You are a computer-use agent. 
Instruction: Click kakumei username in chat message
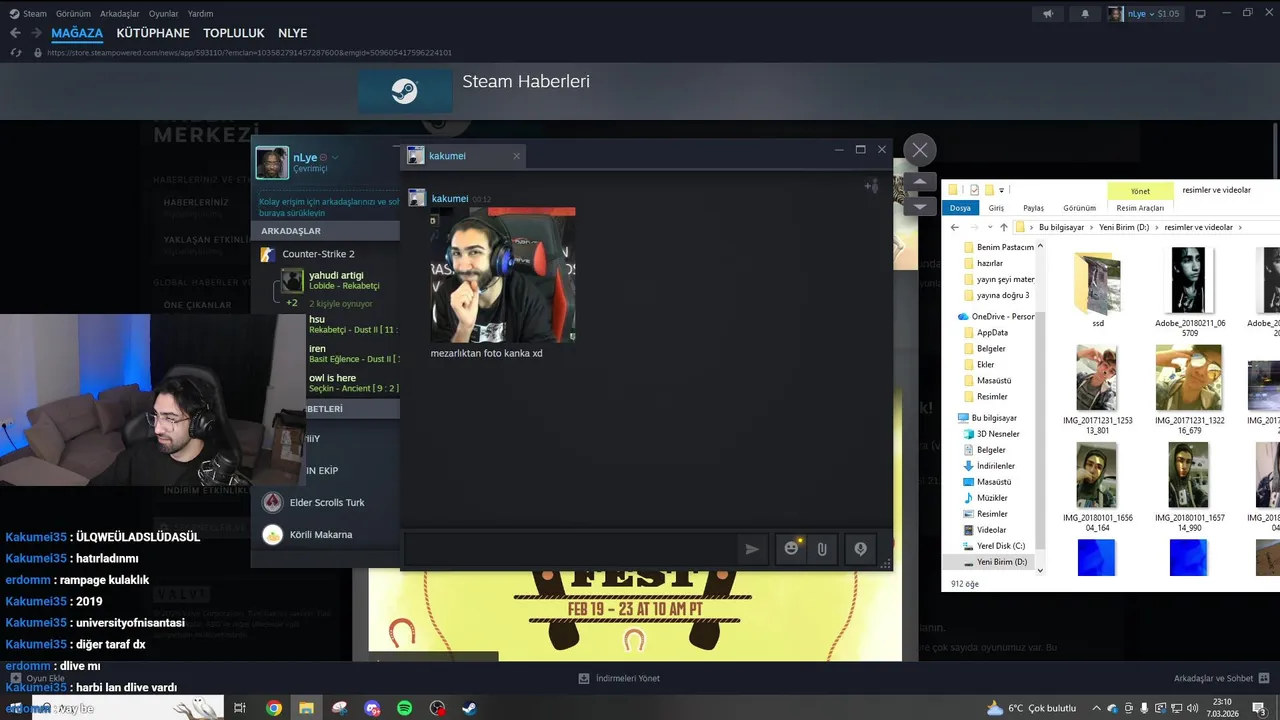[x=450, y=199]
